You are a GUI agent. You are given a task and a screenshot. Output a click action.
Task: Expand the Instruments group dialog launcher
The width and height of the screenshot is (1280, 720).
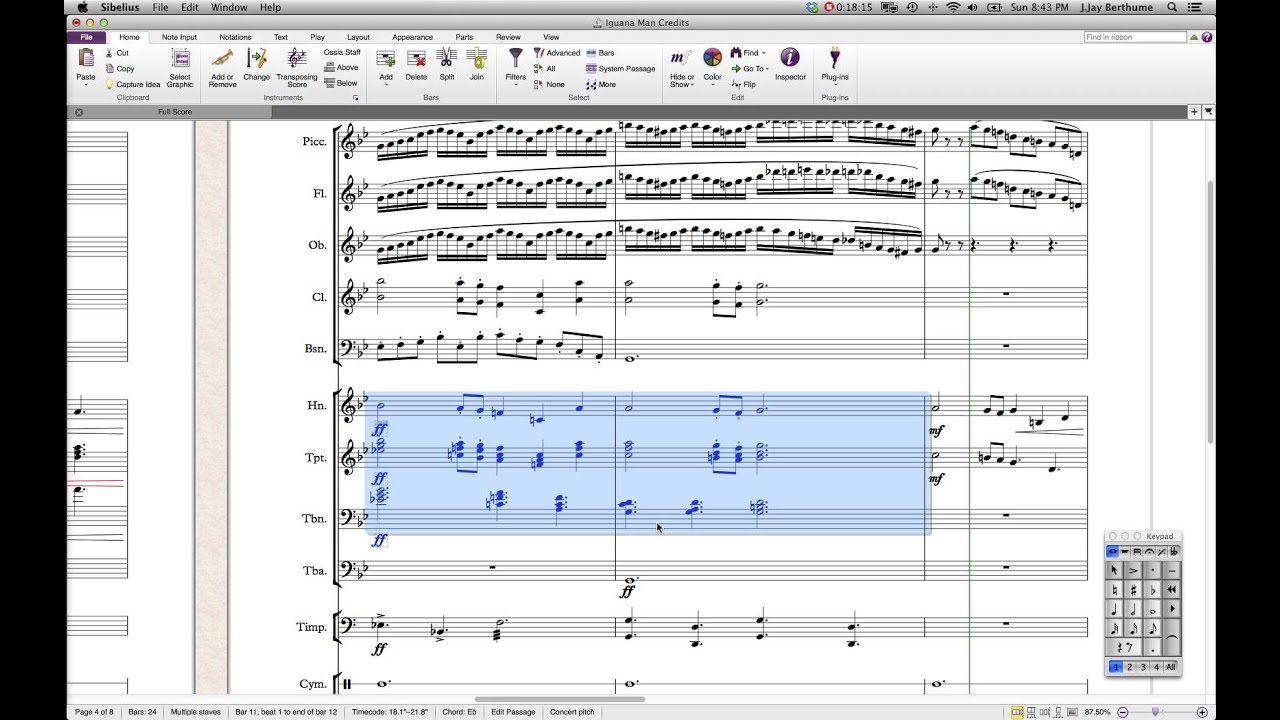click(x=355, y=98)
